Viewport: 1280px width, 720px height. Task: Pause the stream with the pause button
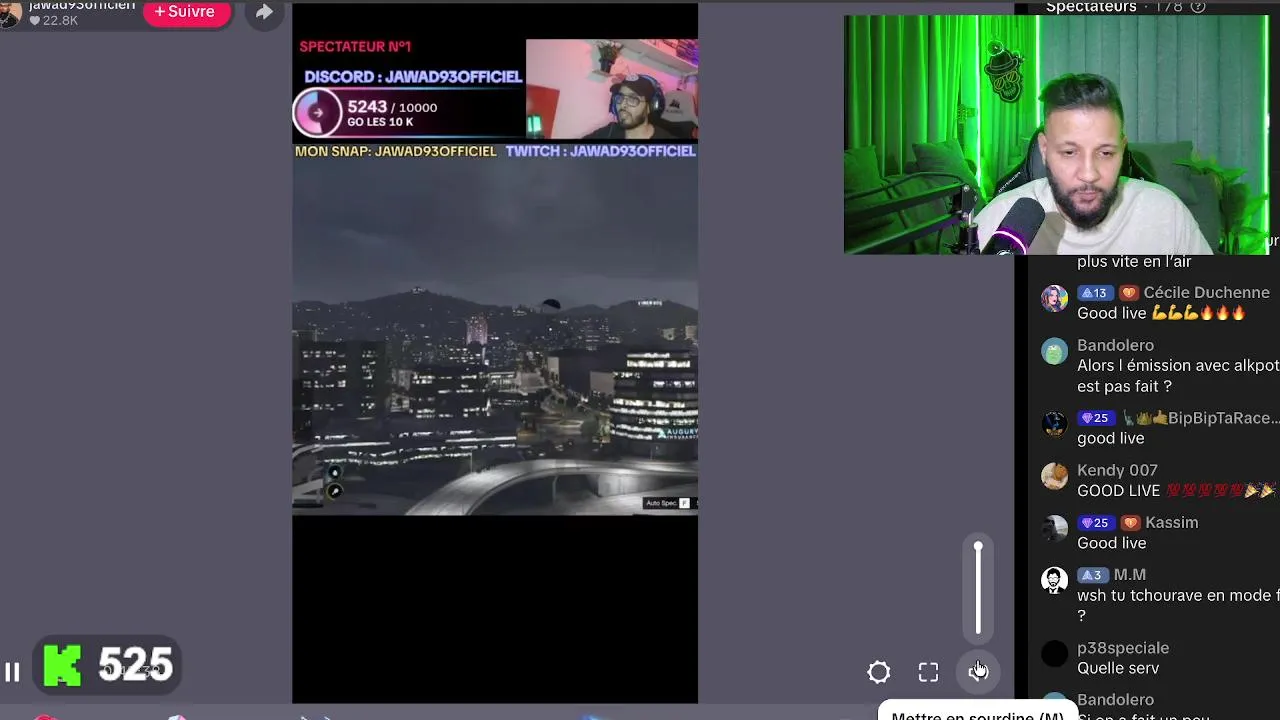[12, 672]
